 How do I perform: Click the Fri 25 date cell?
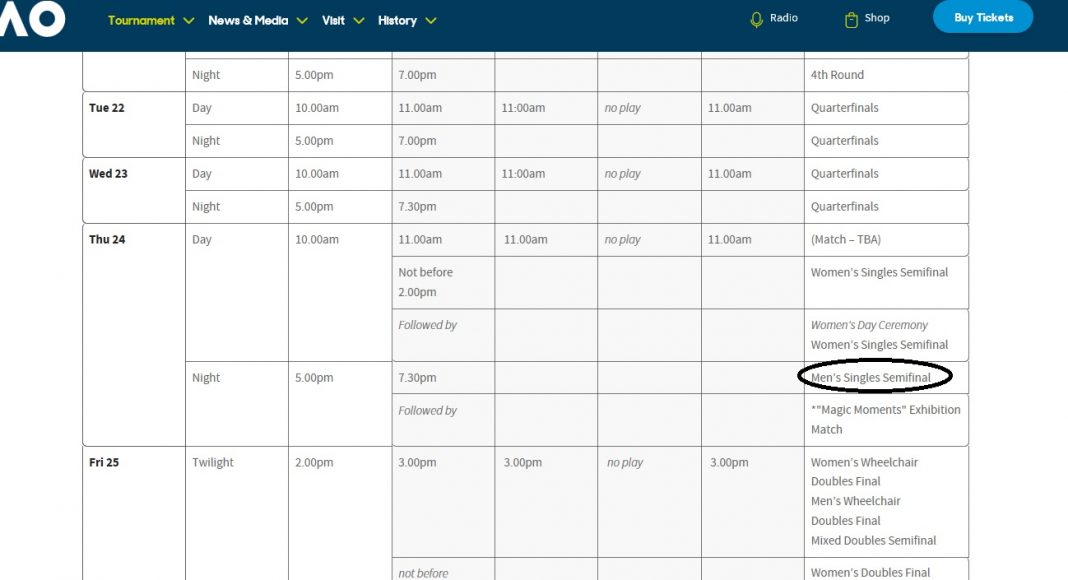[x=104, y=463]
